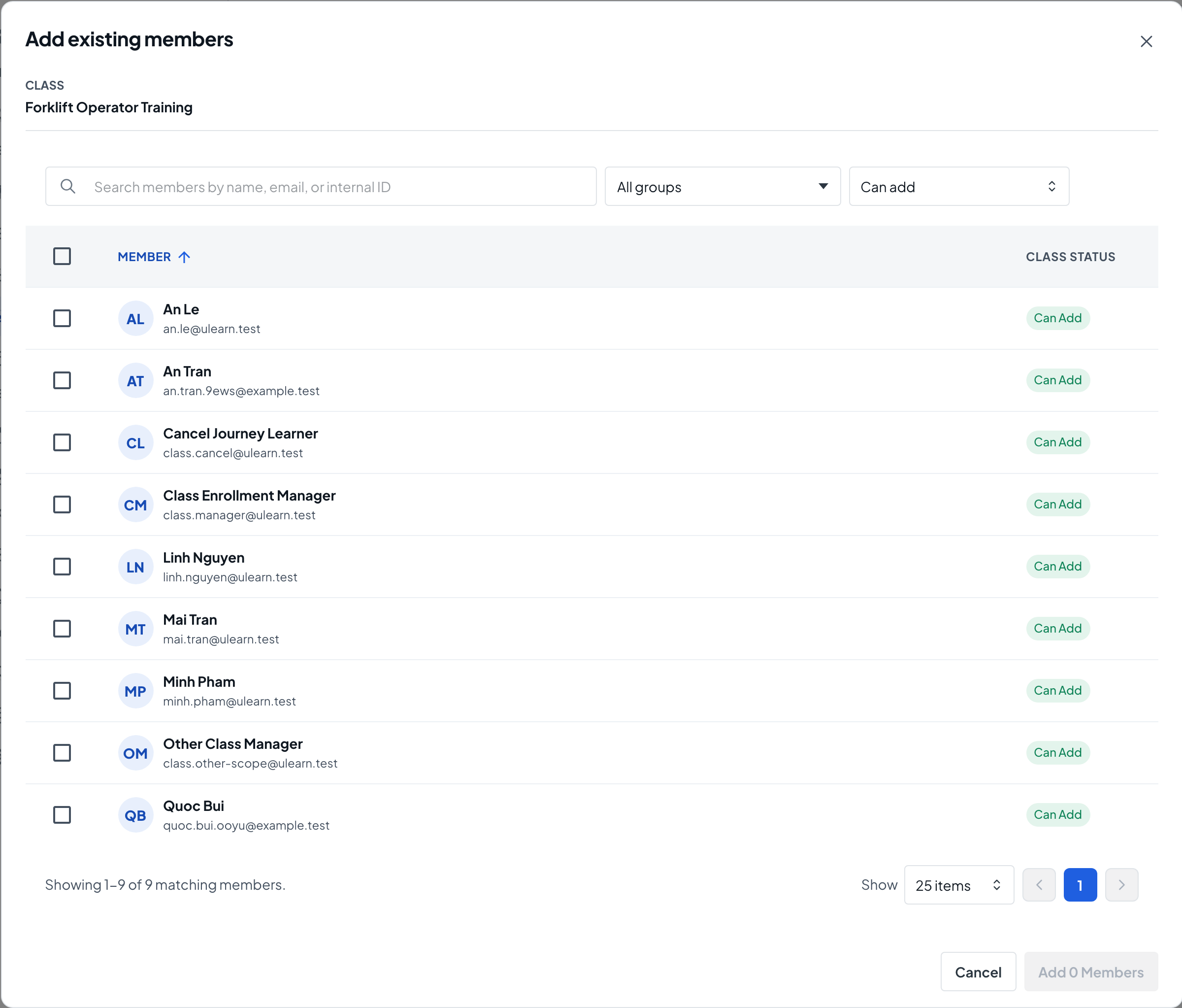This screenshot has height=1008, width=1182.
Task: Open the 25 items page size dropdown
Action: click(959, 885)
